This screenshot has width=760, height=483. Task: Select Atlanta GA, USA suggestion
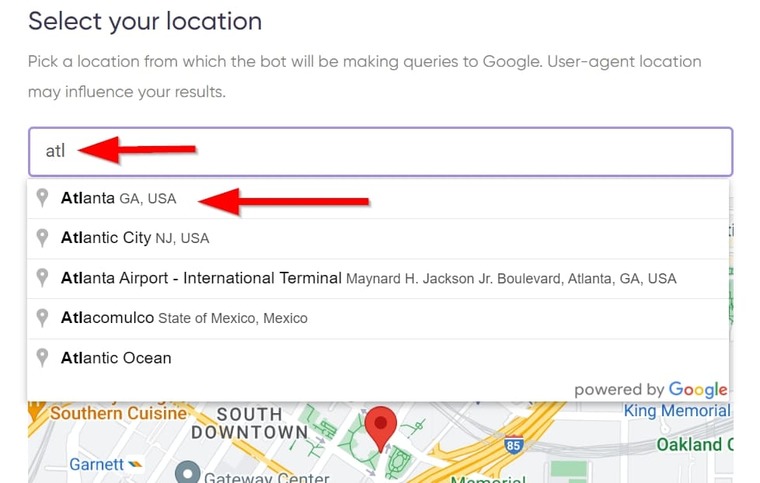click(378, 198)
